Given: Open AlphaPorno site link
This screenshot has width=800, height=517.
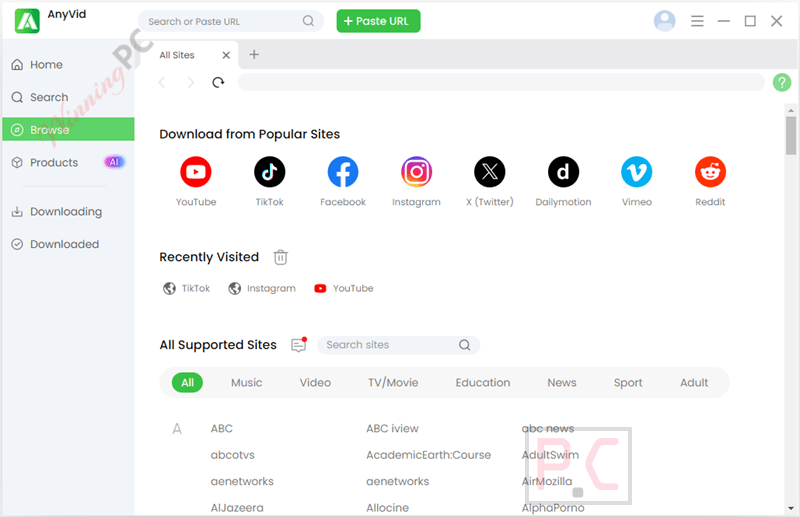Looking at the screenshot, I should coord(553,508).
